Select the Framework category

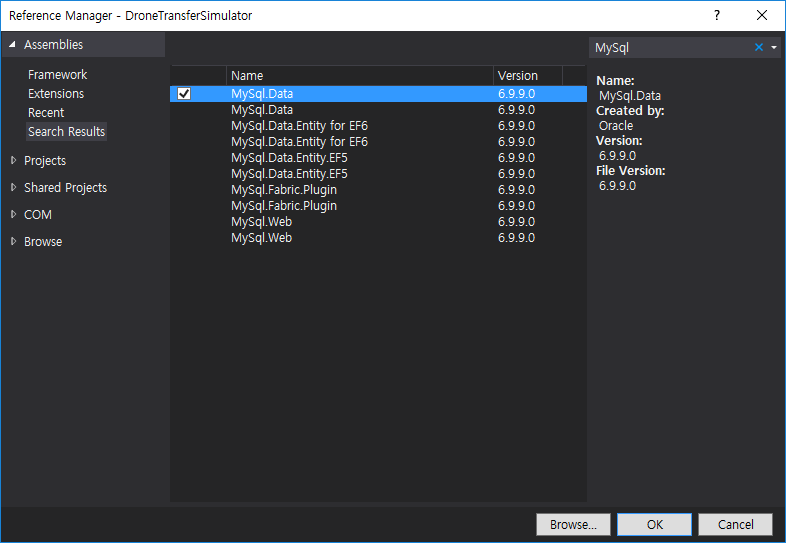pos(58,75)
